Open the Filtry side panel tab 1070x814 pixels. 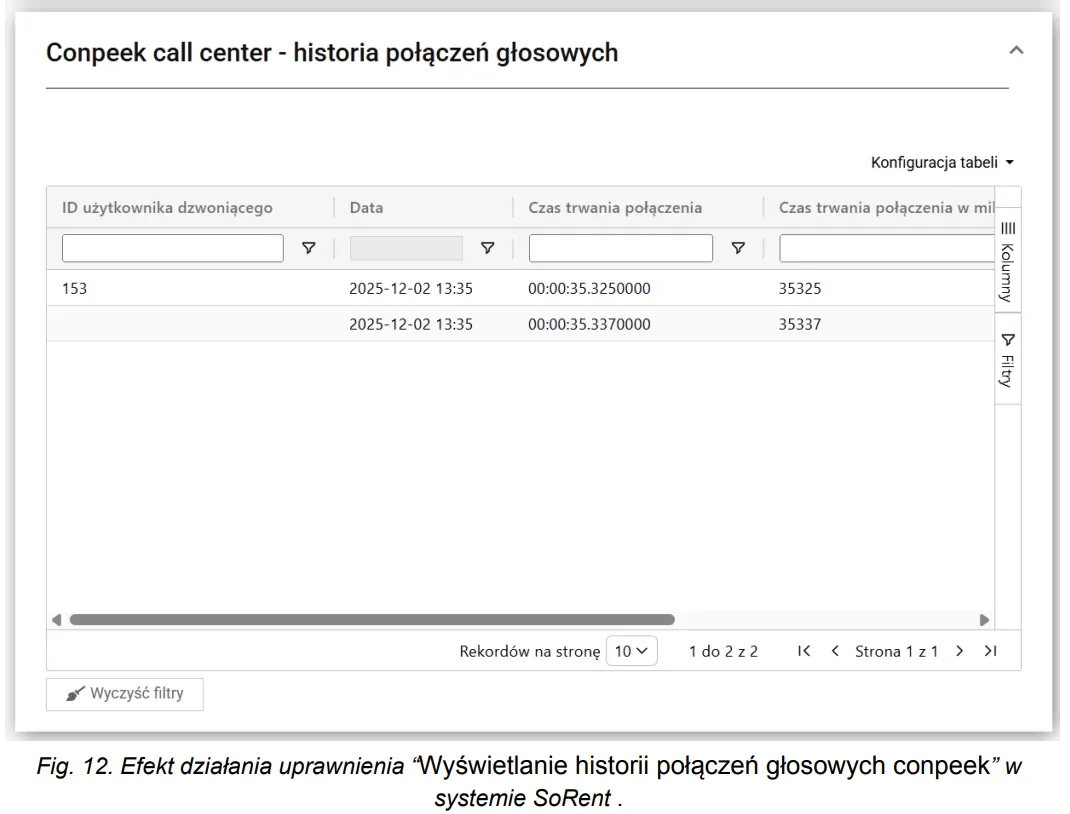1007,360
